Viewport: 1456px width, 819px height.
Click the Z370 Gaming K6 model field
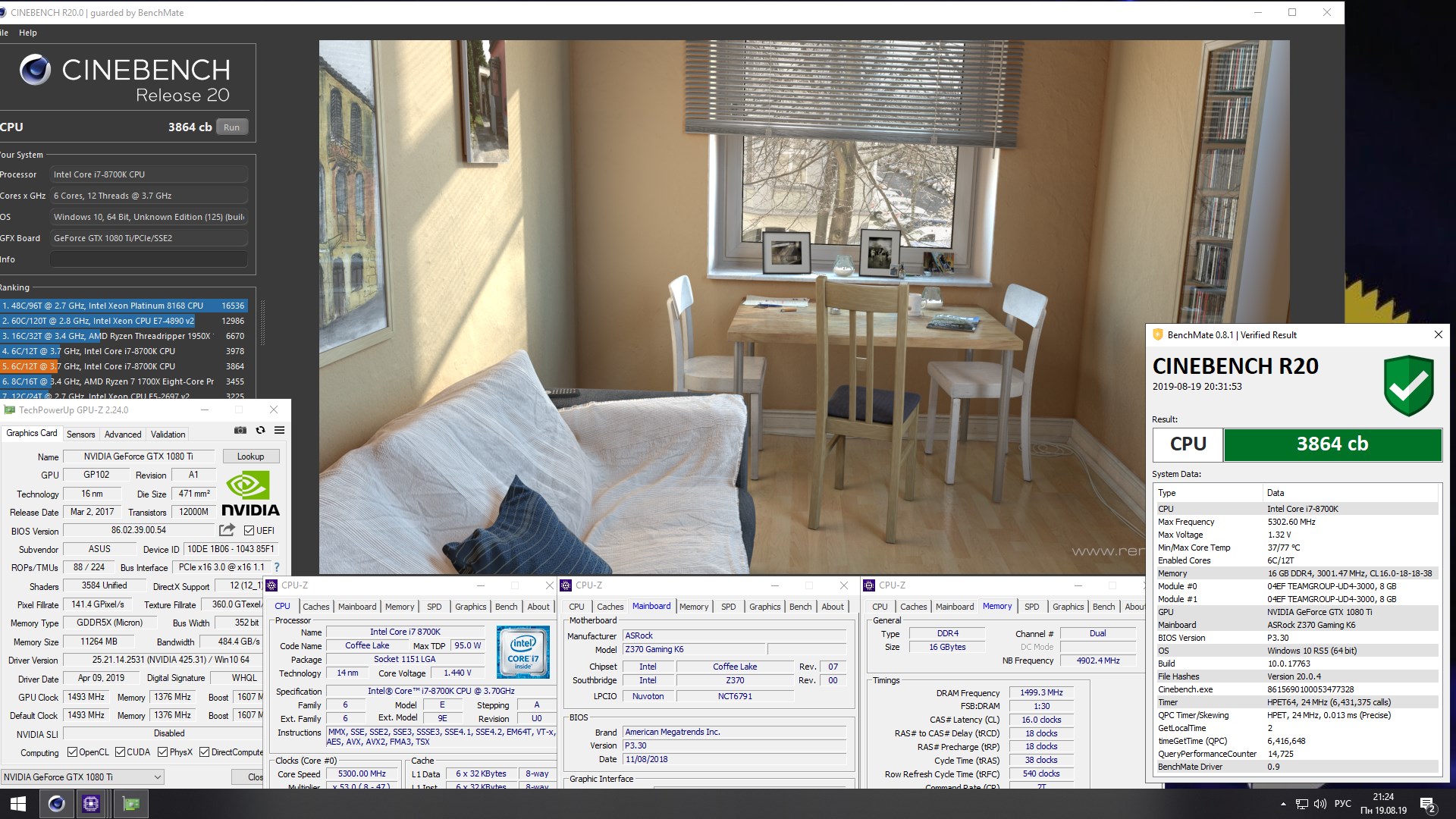695,649
